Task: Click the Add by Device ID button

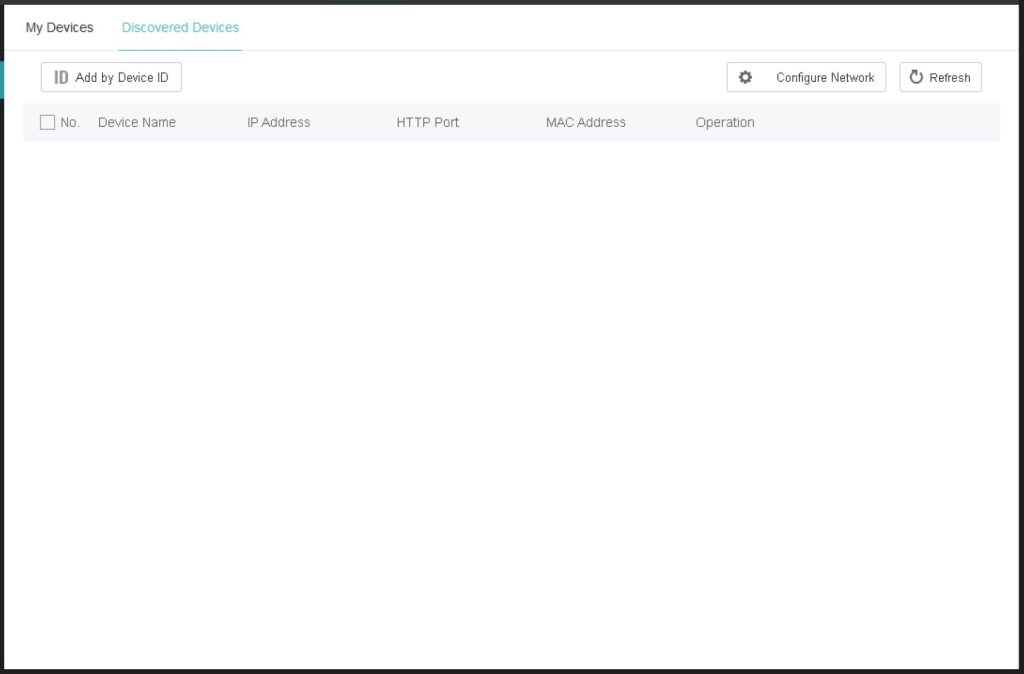Action: (111, 76)
